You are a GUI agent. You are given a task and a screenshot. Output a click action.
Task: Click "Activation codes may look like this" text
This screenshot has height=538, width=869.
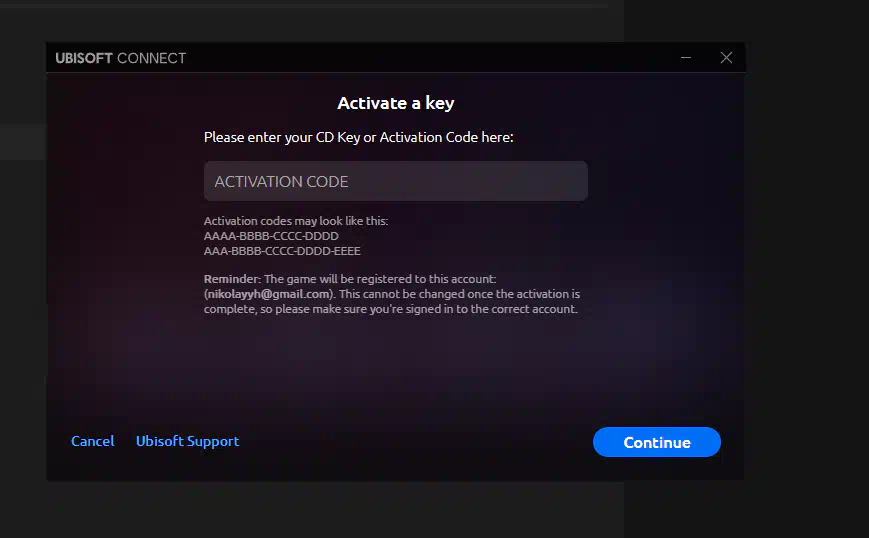point(295,221)
